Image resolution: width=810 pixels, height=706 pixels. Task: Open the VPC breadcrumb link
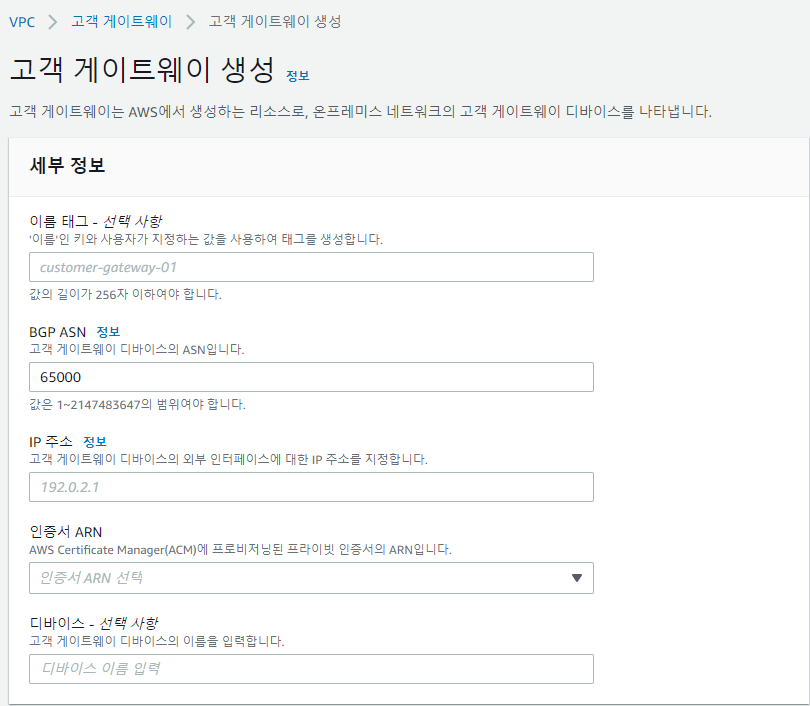click(22, 22)
